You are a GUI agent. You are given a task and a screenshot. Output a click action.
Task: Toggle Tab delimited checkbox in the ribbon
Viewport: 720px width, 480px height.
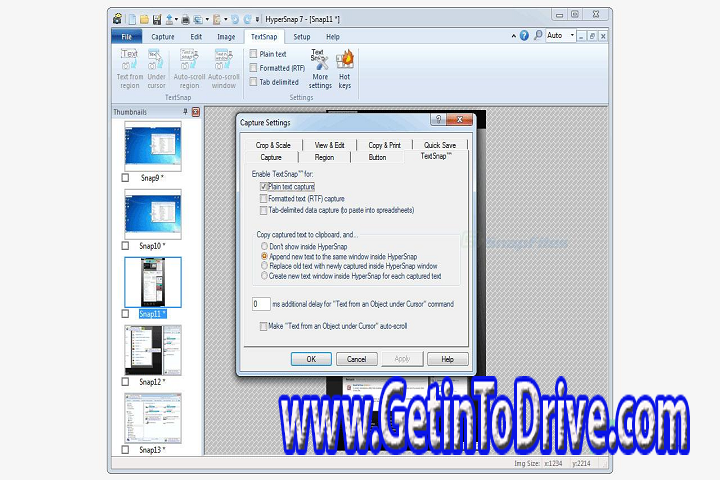253,82
